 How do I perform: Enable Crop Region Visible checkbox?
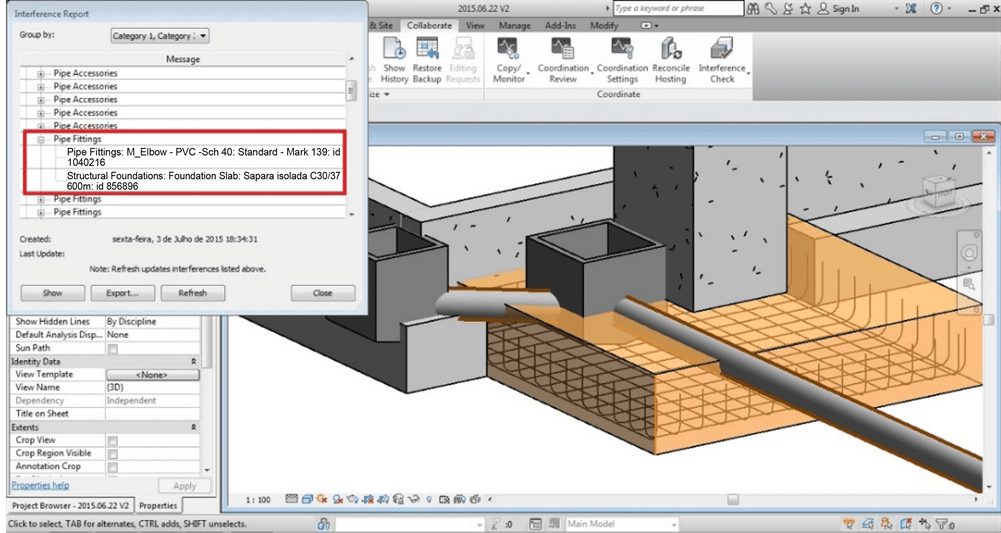pos(112,454)
